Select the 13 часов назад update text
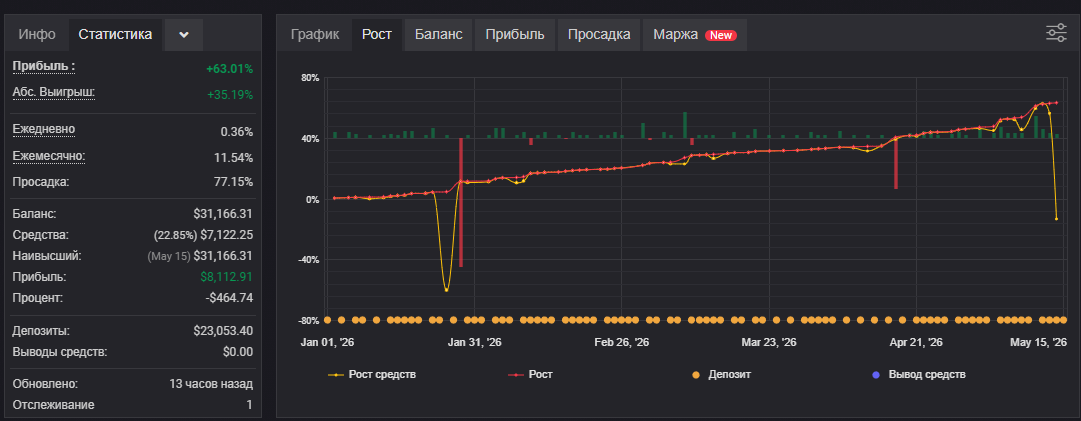Viewport: 1081px width, 421px height. (x=211, y=384)
